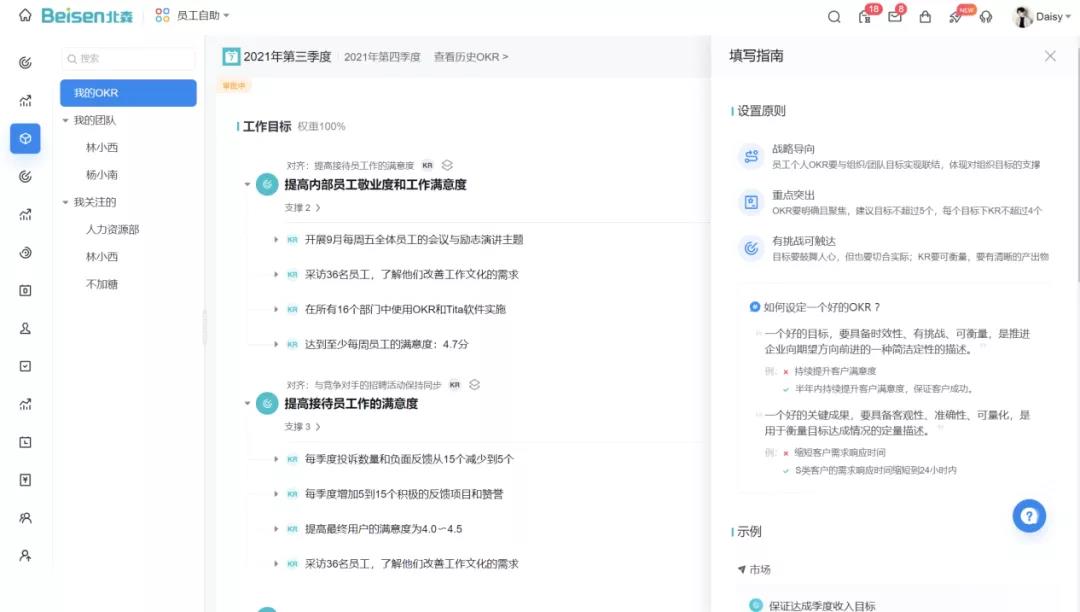Click in the 搜索 search field
The width and height of the screenshot is (1080, 612).
click(128, 59)
